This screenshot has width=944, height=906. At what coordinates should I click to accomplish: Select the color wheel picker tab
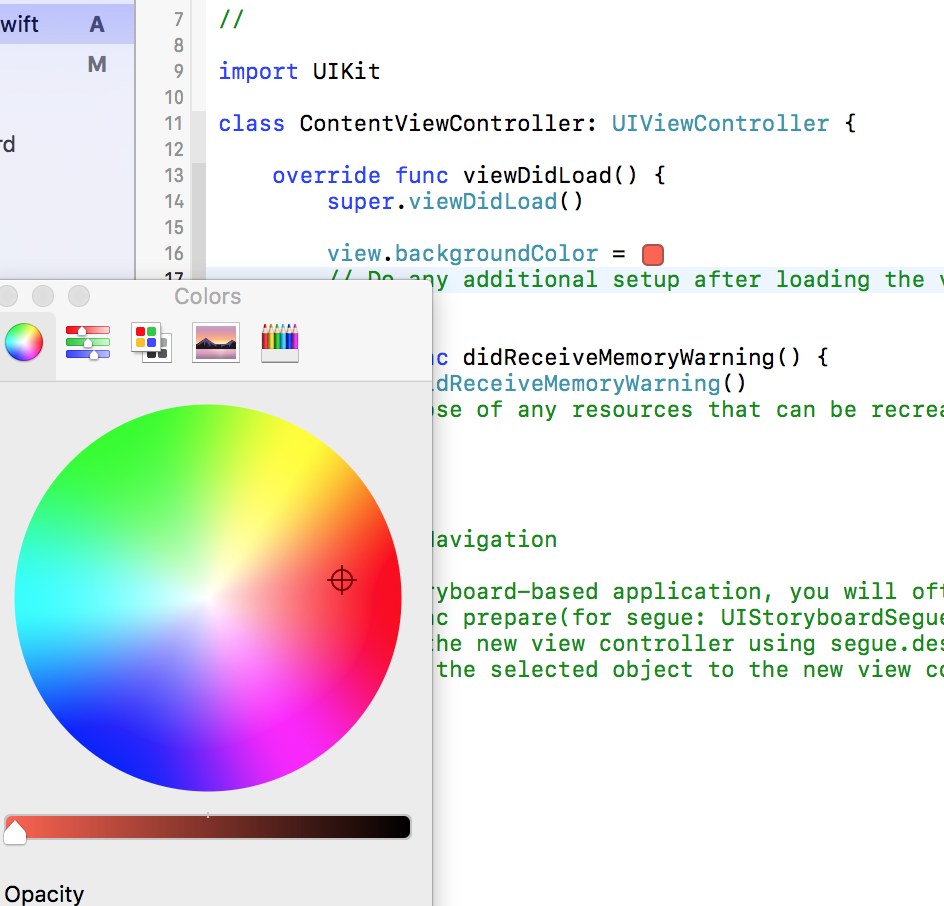tap(24, 343)
